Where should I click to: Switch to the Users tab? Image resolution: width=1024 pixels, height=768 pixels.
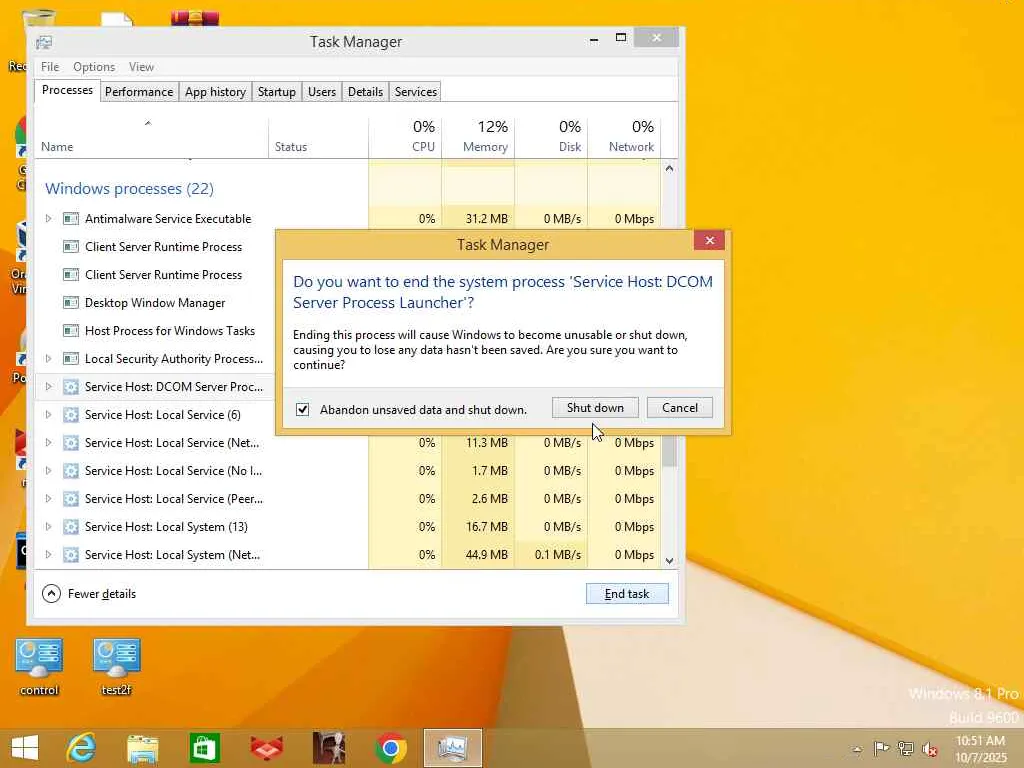point(322,91)
